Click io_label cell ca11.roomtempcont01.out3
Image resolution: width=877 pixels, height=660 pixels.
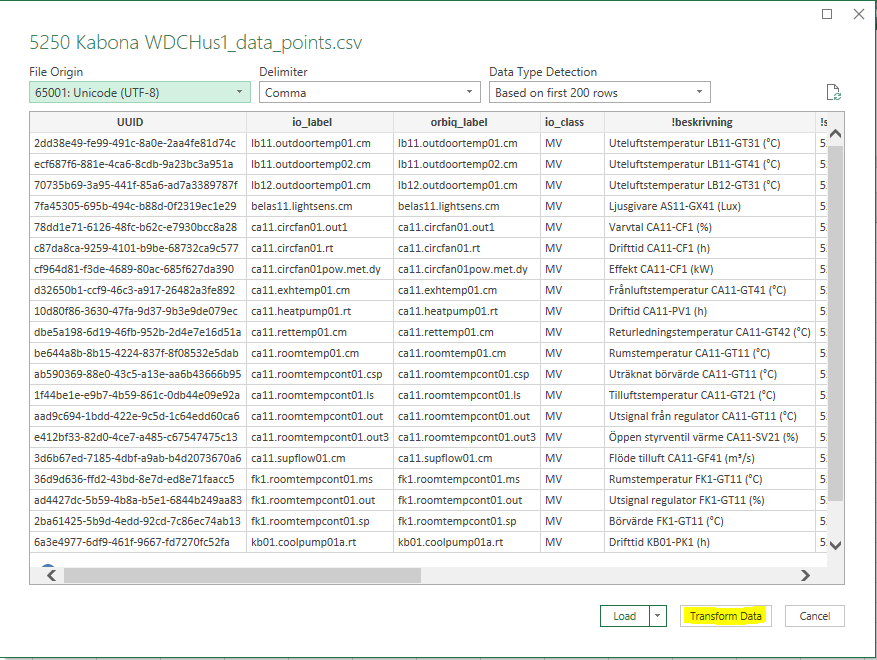click(320, 437)
